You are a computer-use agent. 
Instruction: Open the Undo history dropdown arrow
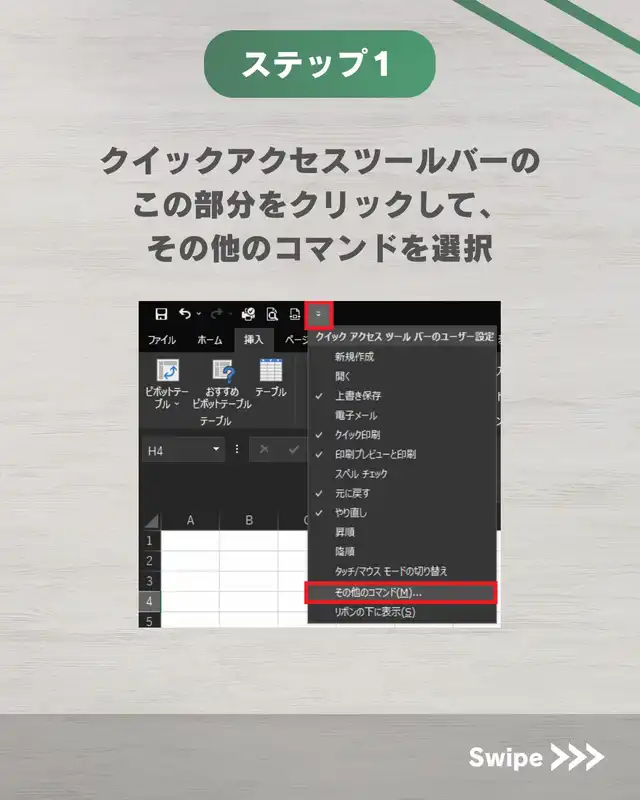198,314
